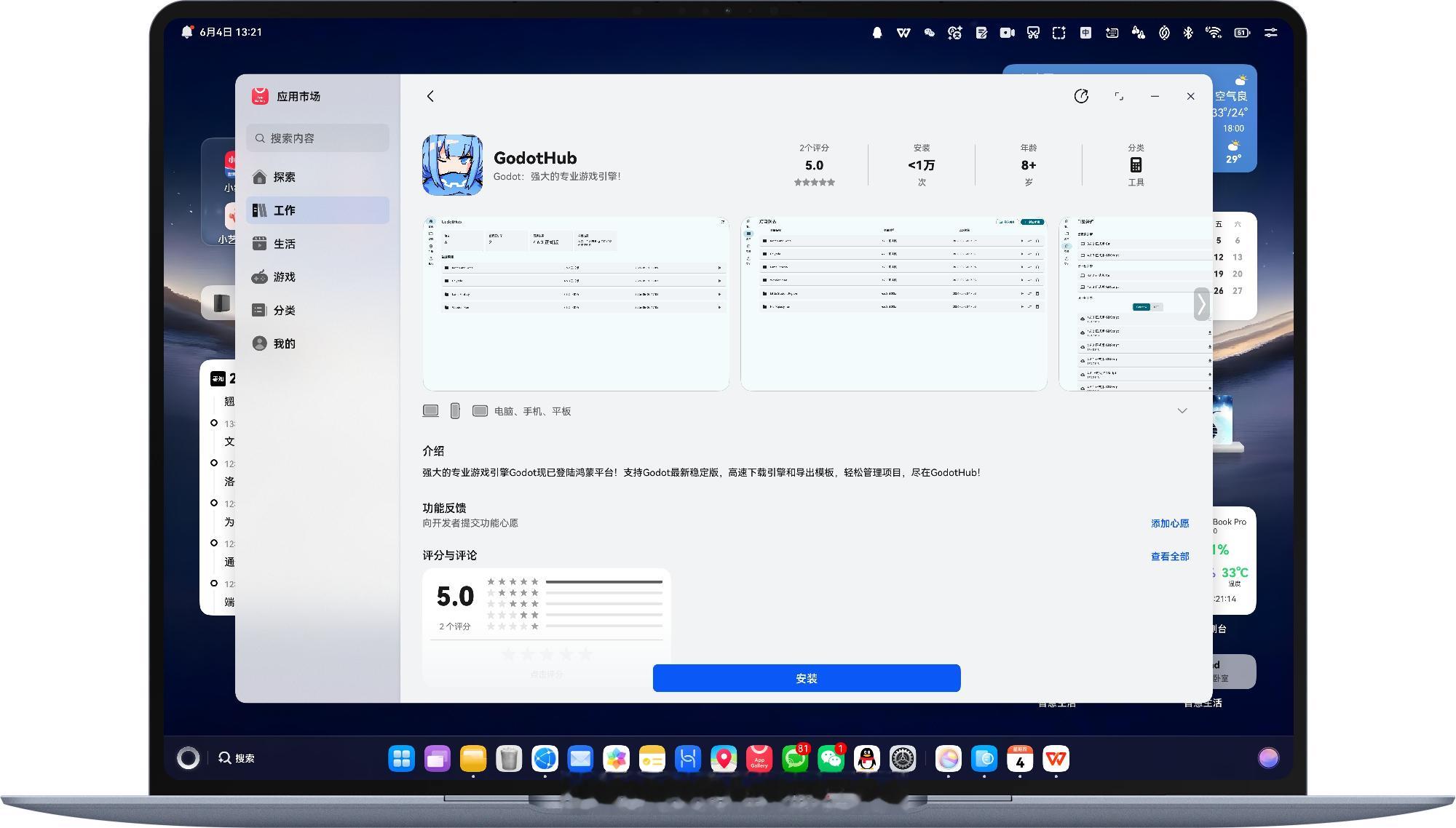Open the 探索 section in sidebar
This screenshot has height=828, width=1456.
(x=317, y=177)
